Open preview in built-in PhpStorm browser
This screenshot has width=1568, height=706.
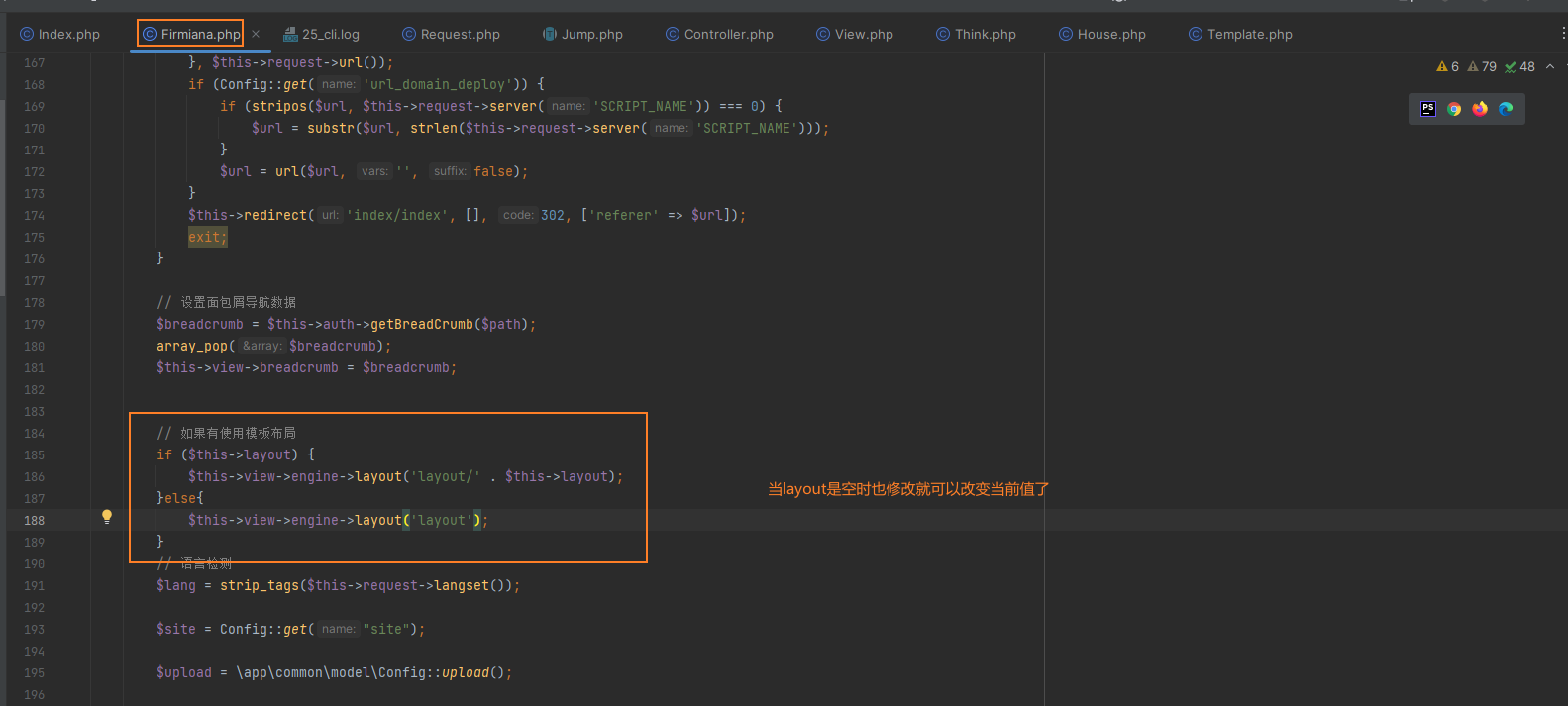point(1428,109)
